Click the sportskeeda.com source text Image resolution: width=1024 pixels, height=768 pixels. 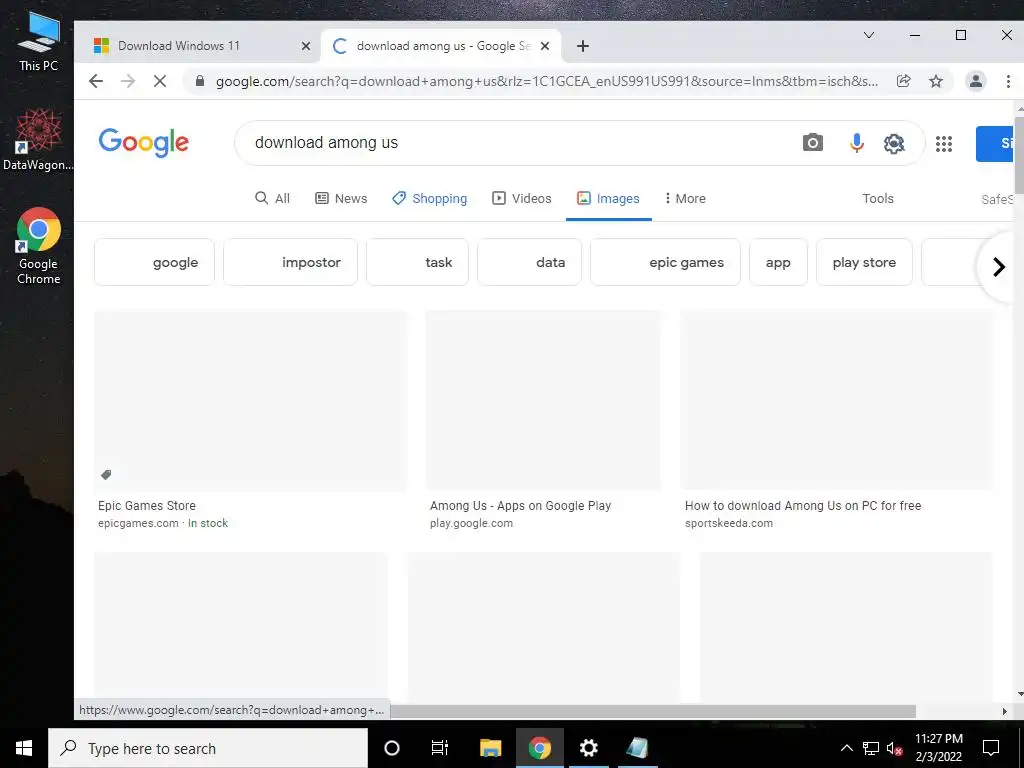[x=729, y=523]
